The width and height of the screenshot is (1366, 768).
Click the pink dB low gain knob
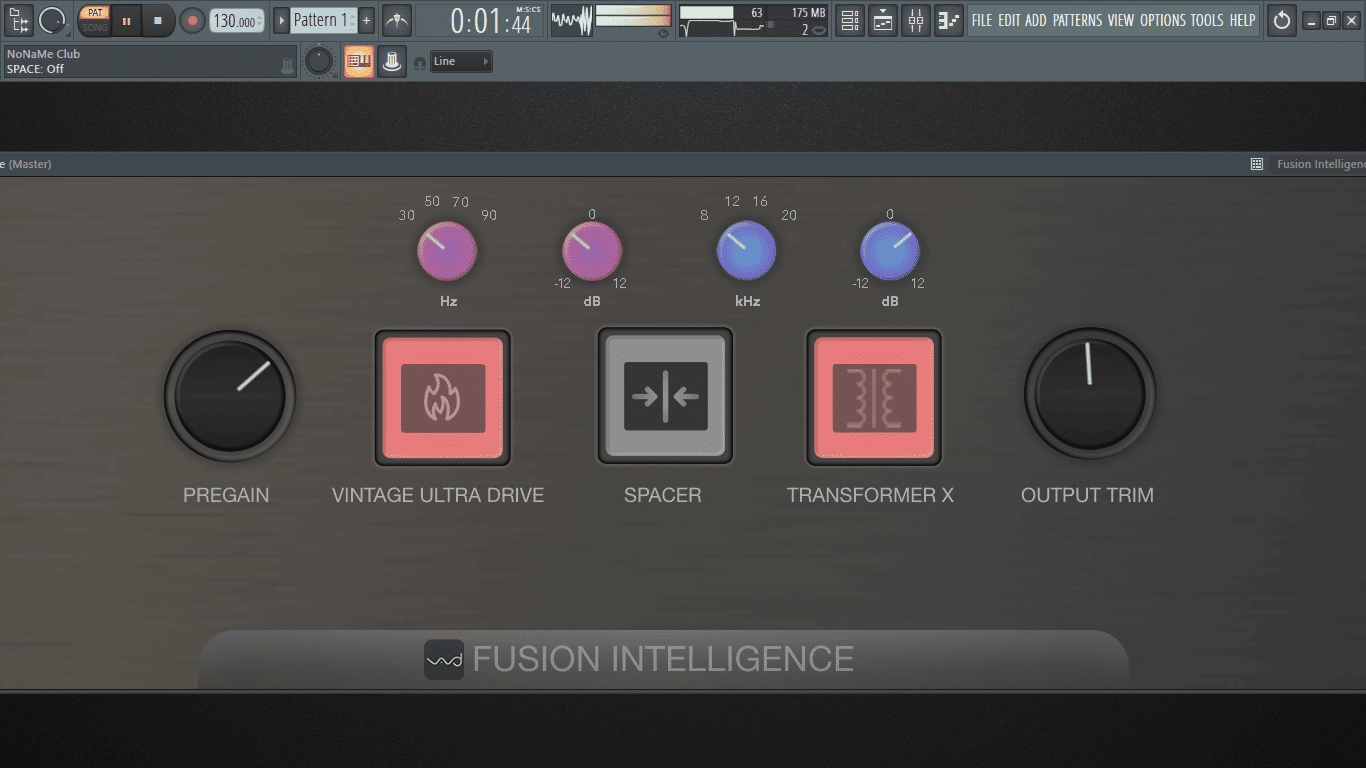coord(592,251)
